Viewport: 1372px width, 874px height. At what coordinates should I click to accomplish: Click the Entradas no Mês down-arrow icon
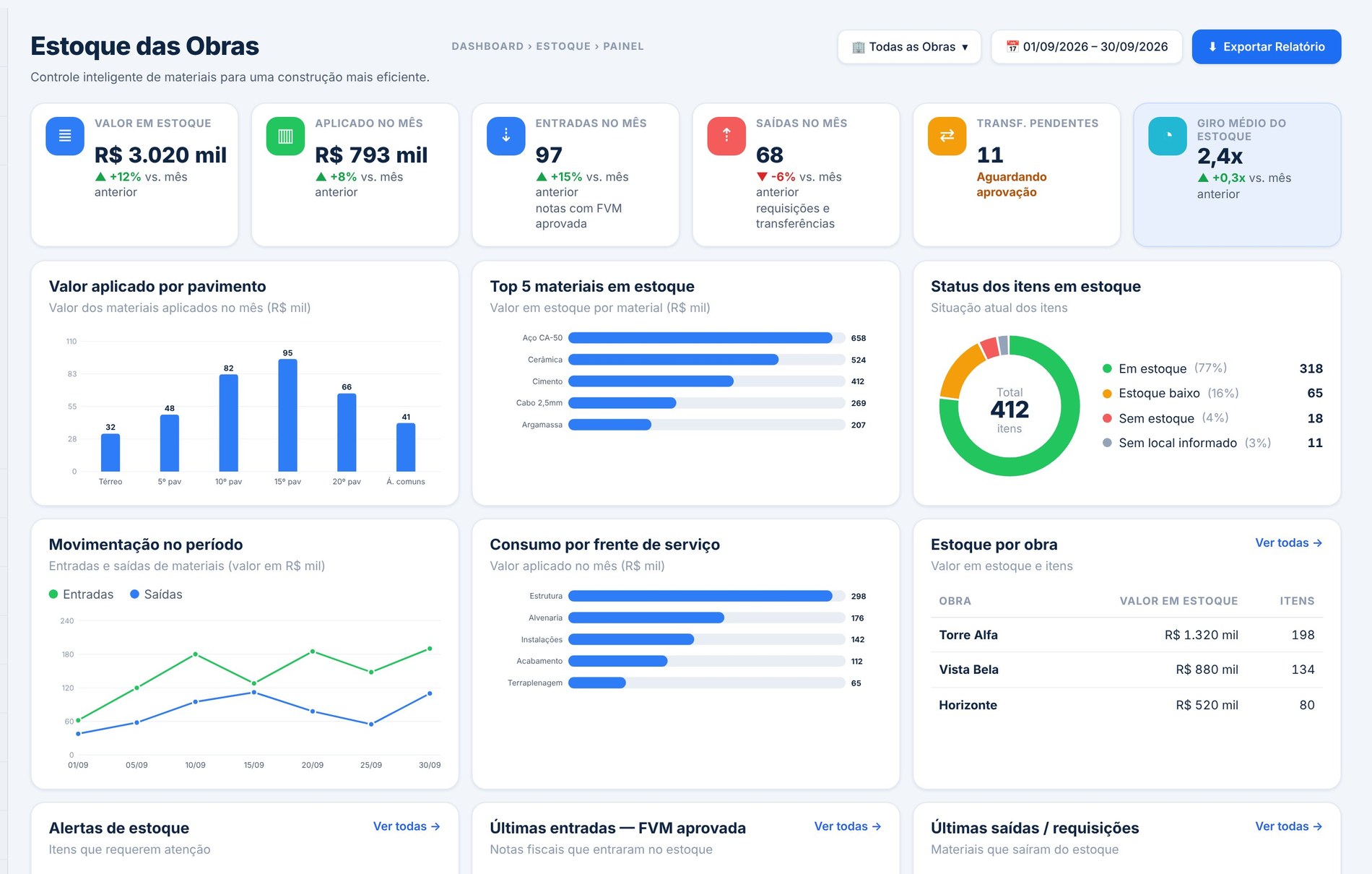(x=506, y=136)
